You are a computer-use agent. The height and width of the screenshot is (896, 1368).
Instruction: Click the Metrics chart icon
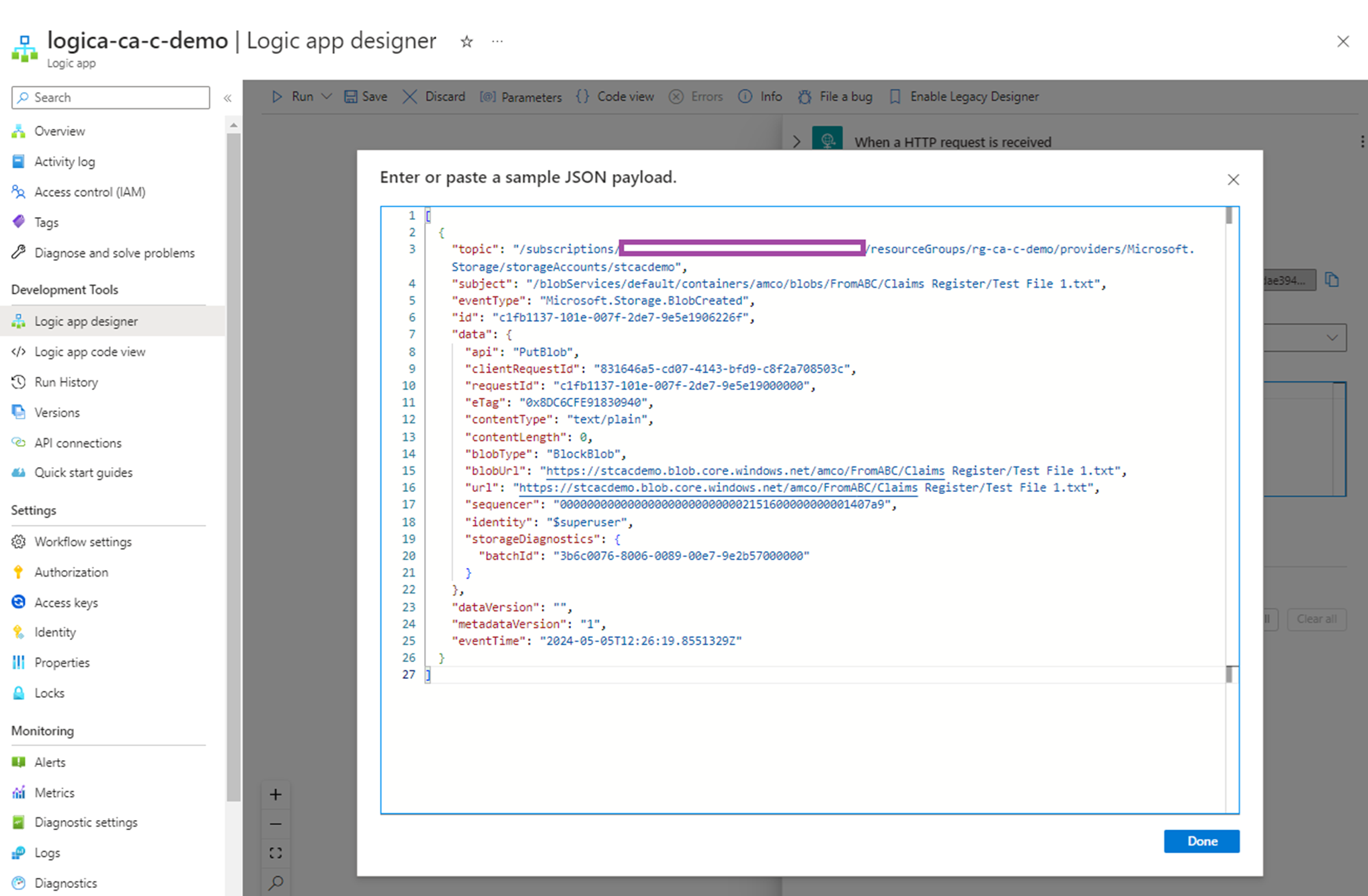point(19,792)
